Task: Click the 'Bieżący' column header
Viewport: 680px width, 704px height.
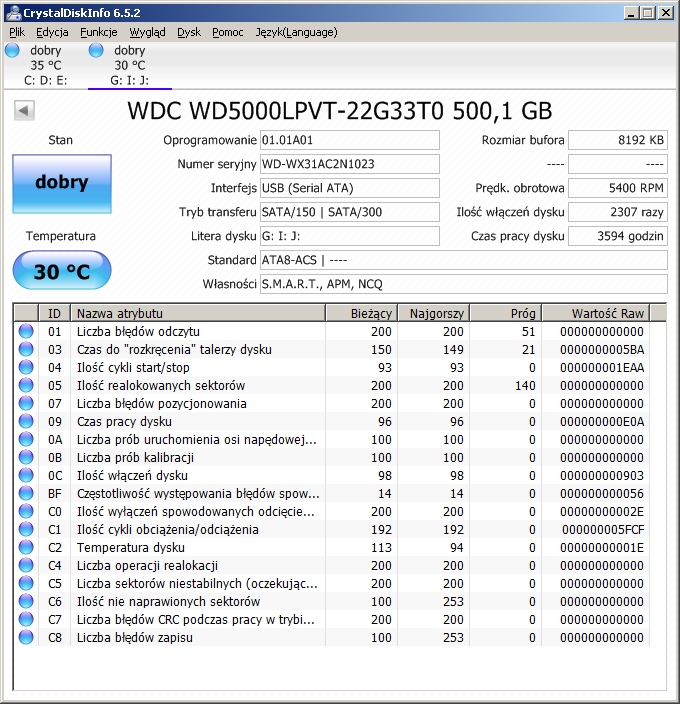Action: 361,313
